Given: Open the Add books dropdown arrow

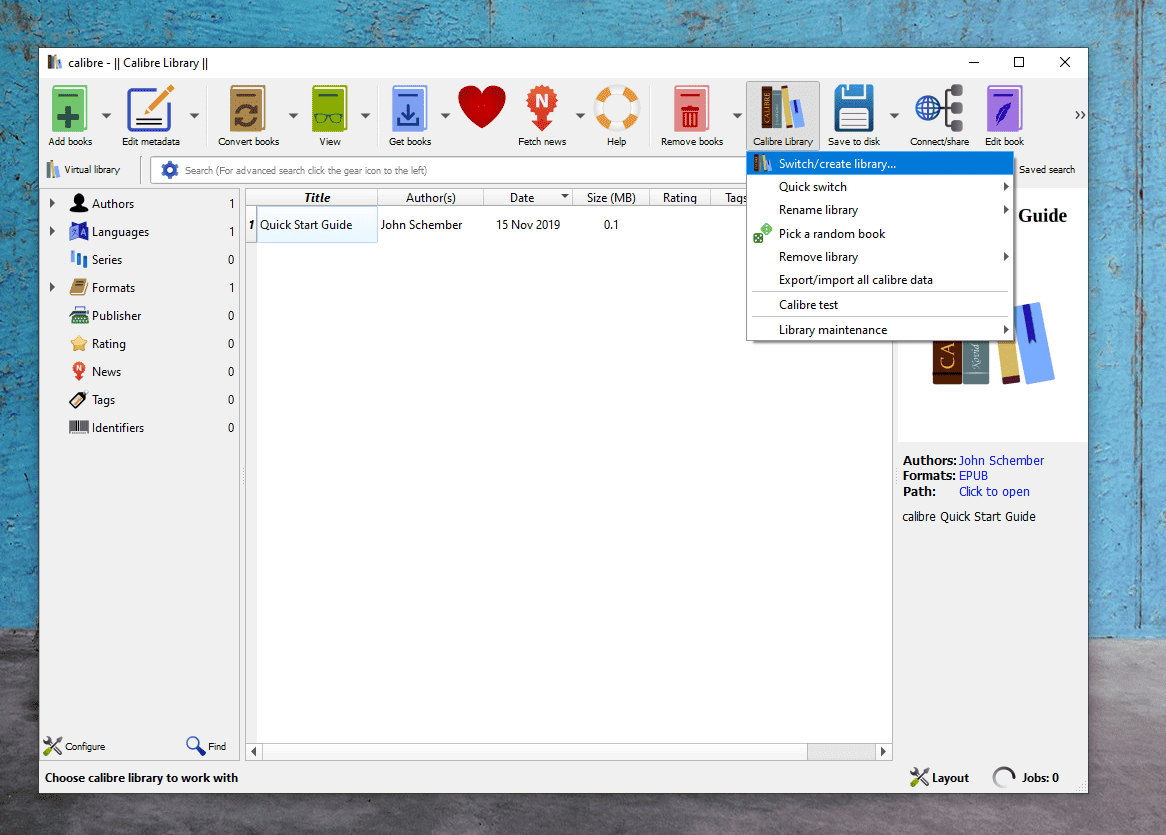Looking at the screenshot, I should click(106, 115).
